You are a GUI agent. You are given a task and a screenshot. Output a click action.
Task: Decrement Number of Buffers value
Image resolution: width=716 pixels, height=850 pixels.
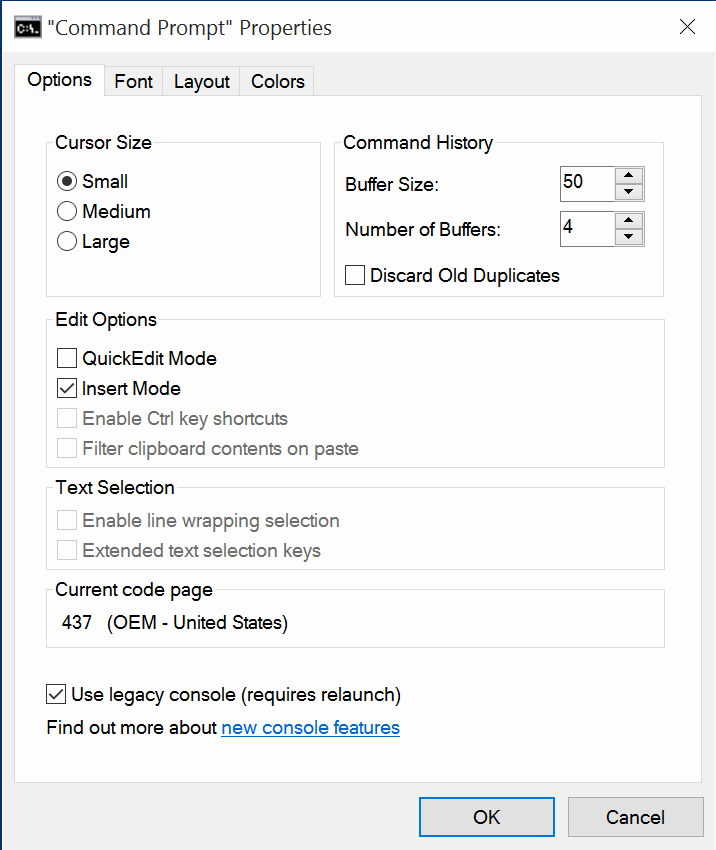coord(628,237)
